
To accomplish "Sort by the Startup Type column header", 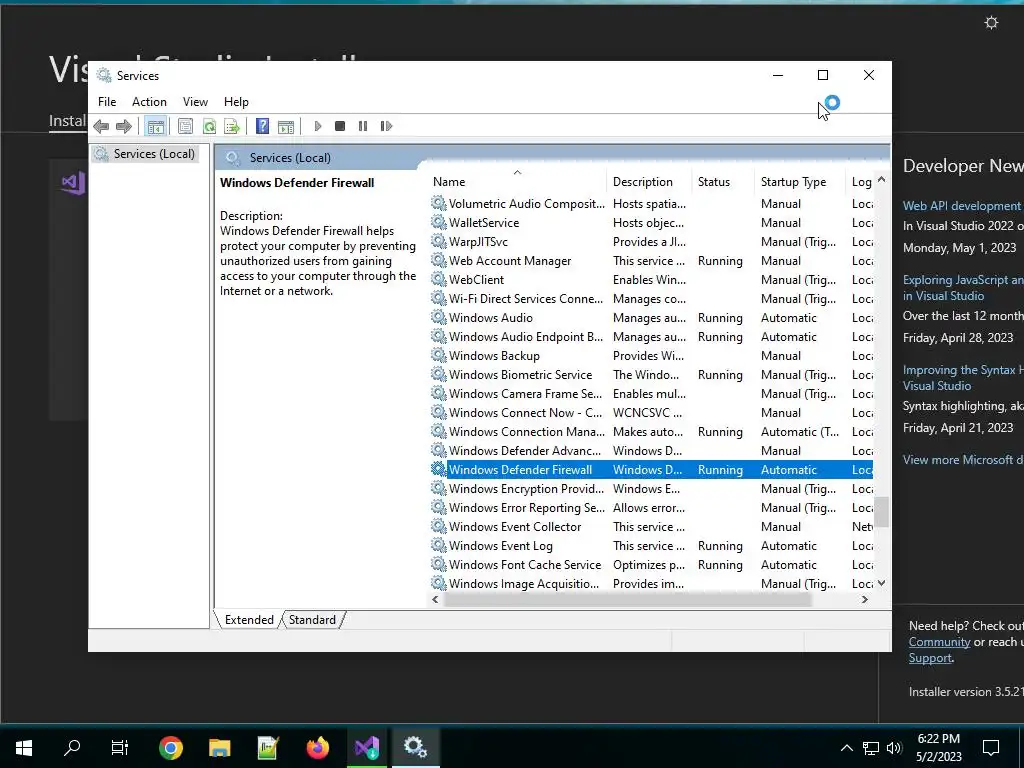I will pos(800,182).
